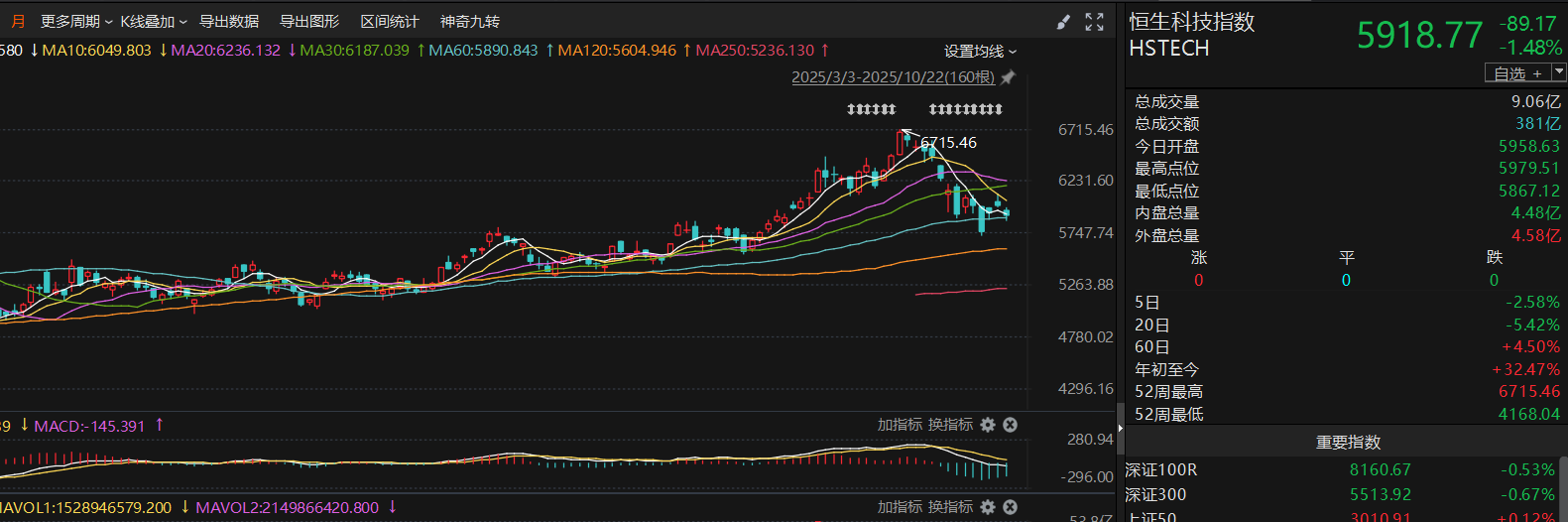Click the date range 2025/3/3-2025/10/22 link

[893, 77]
